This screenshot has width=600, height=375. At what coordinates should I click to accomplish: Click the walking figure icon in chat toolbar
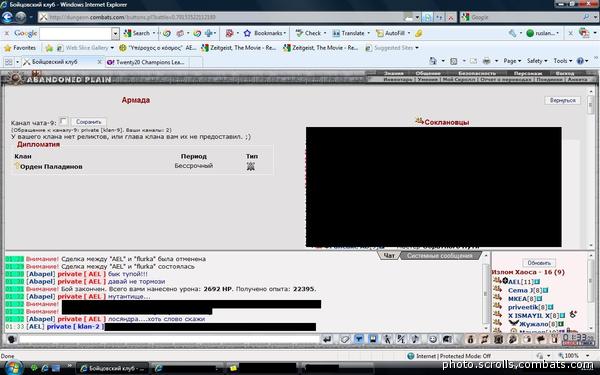click(387, 339)
